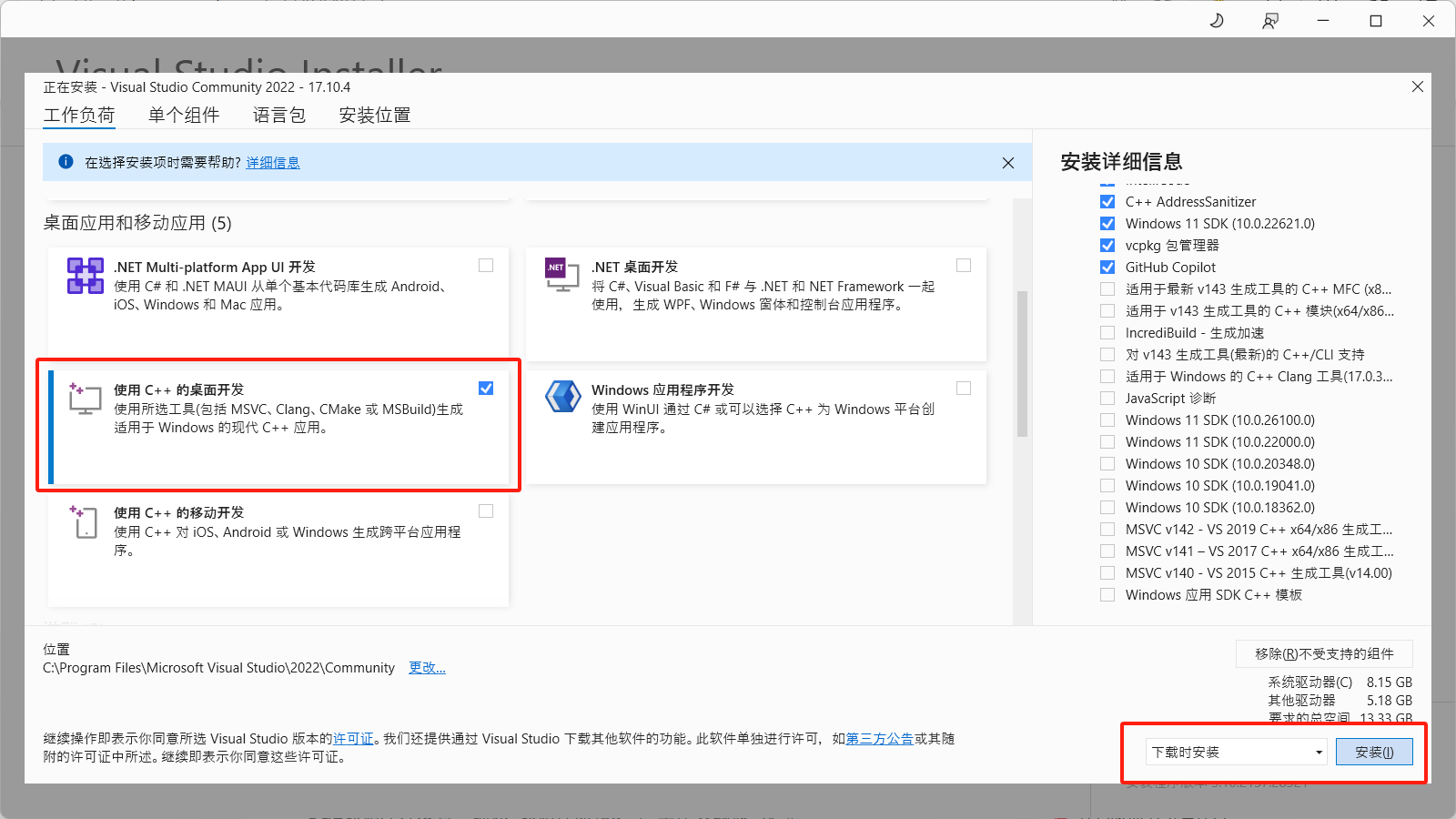Check MSVC v142 - VS 2019 build tools
1456x819 pixels.
point(1107,530)
